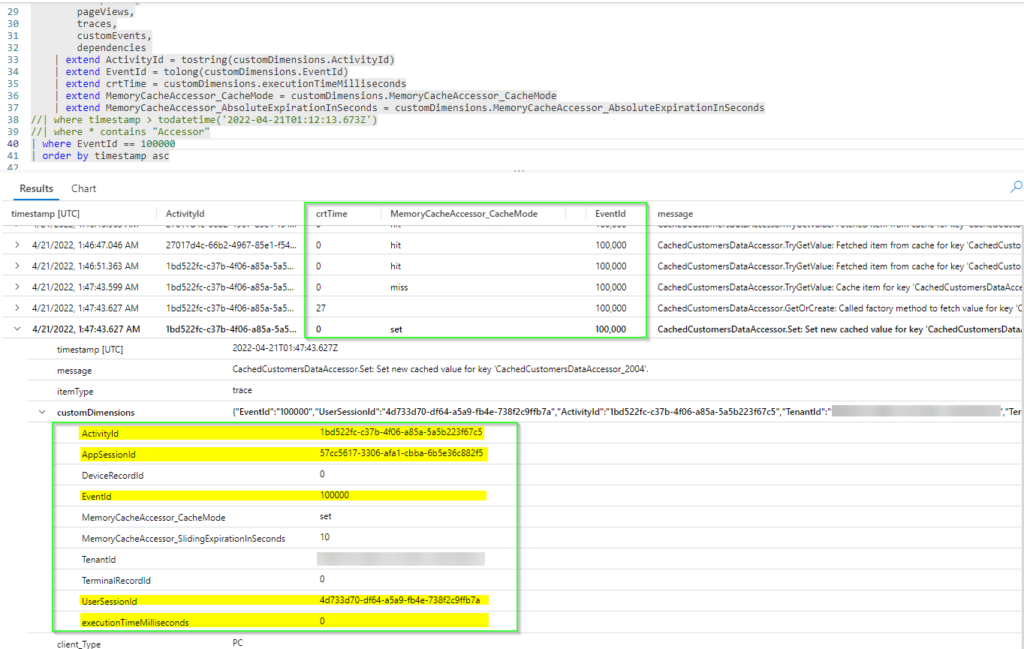This screenshot has height=649, width=1024.
Task: Select the crtTime value 27 cell
Action: point(321,308)
